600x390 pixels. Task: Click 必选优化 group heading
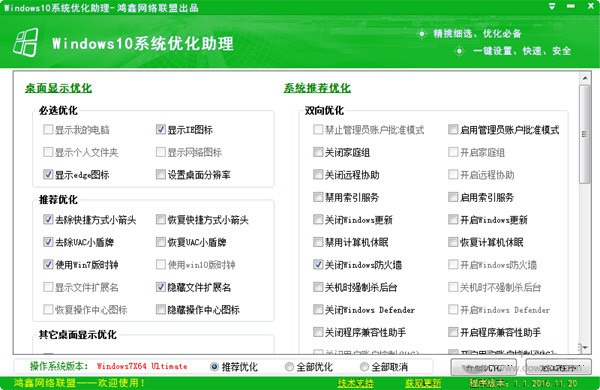[x=58, y=111]
